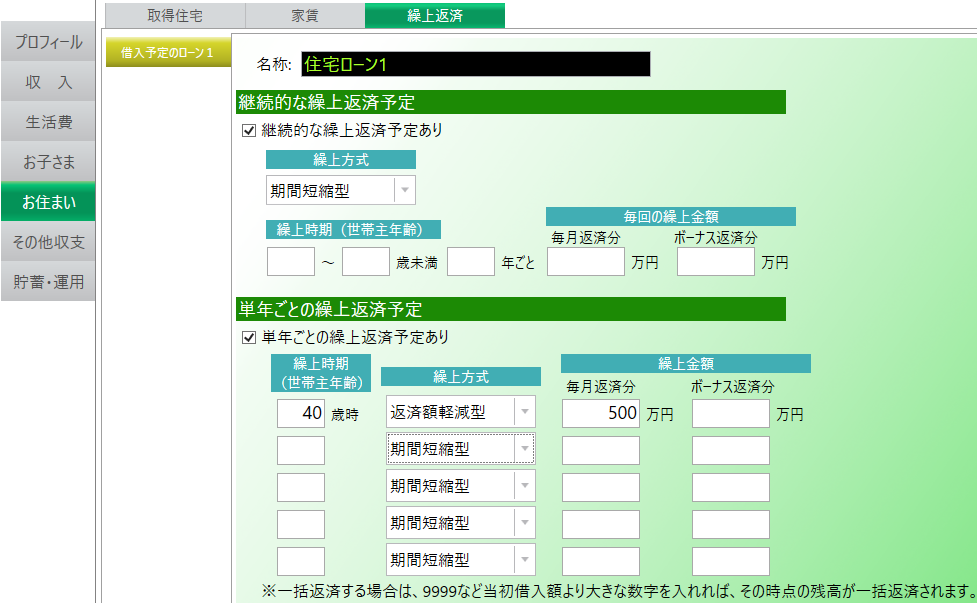Switch to the 家賃 tab
Screen dimensions: 977x603
point(305,16)
